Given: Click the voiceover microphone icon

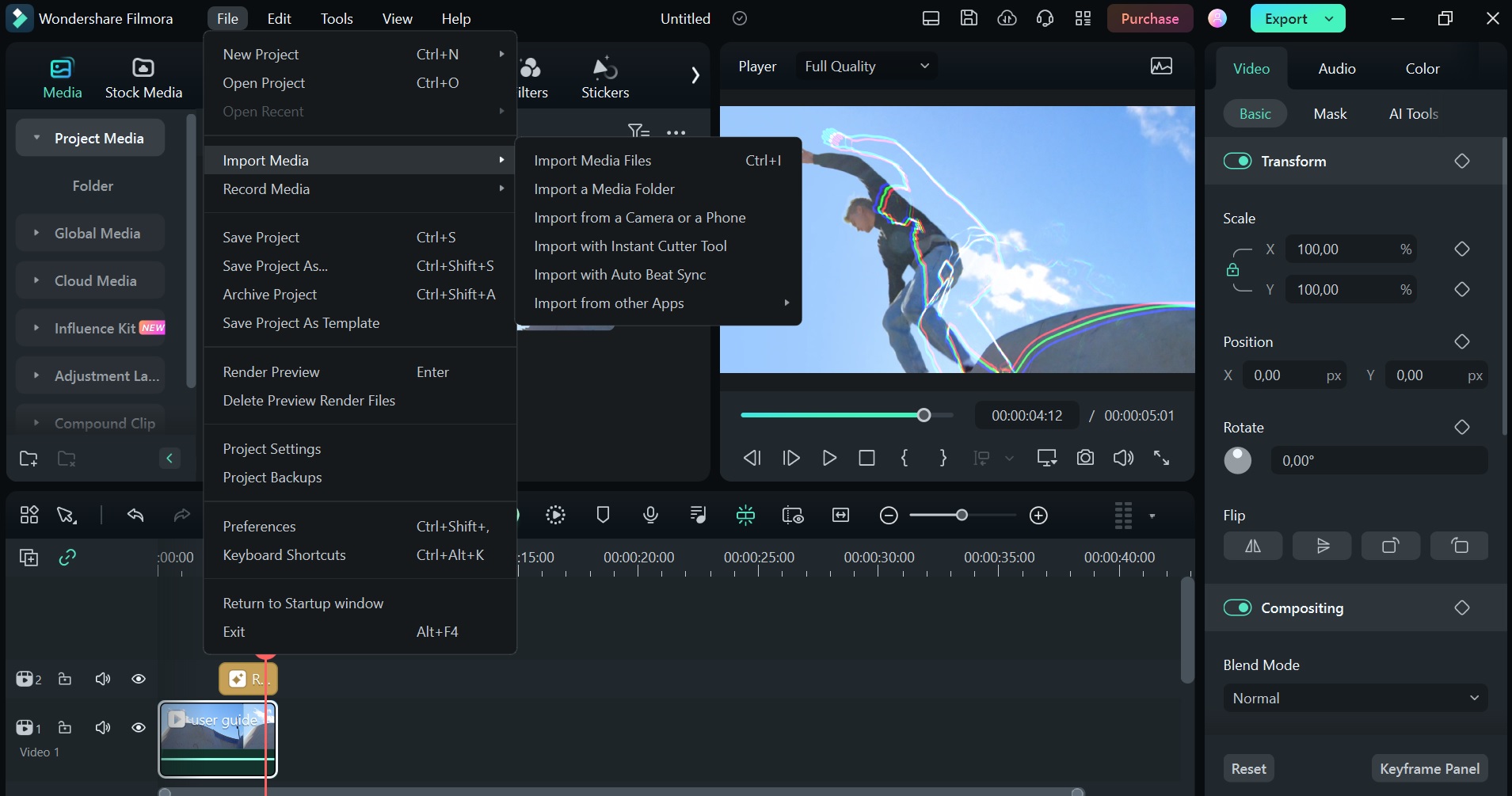Looking at the screenshot, I should [650, 516].
